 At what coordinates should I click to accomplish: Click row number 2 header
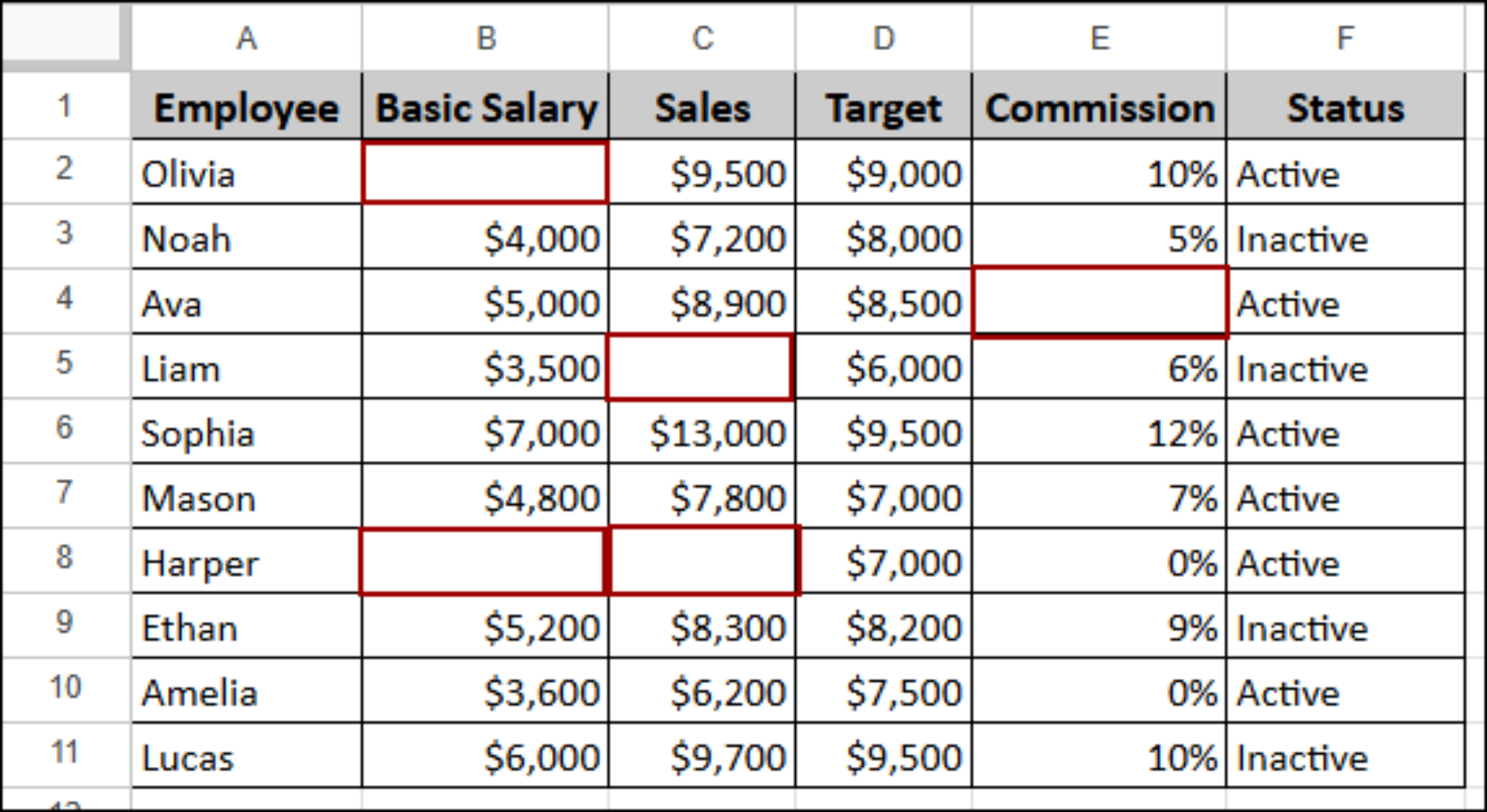coord(64,173)
